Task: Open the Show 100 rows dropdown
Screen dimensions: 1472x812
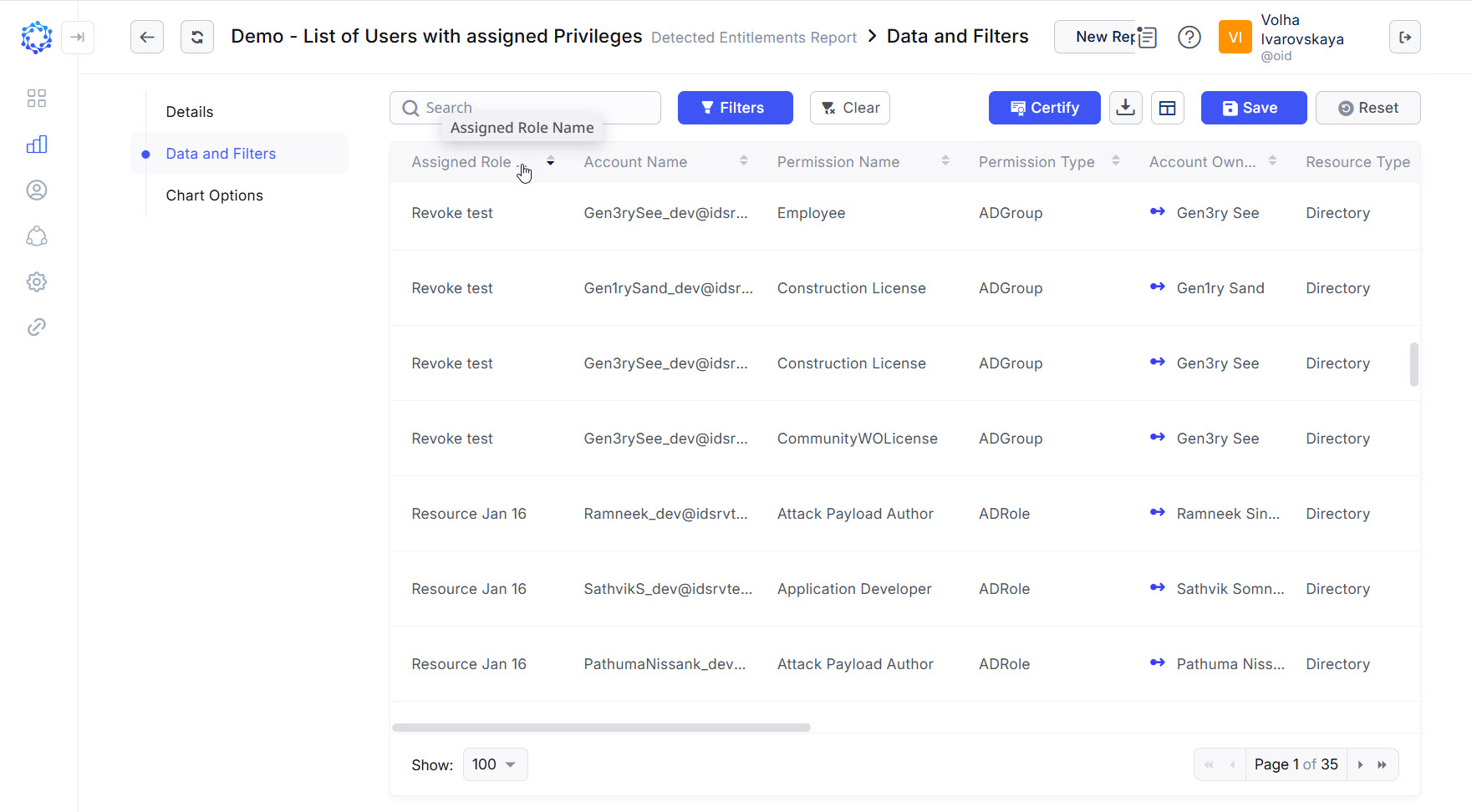Action: (495, 764)
